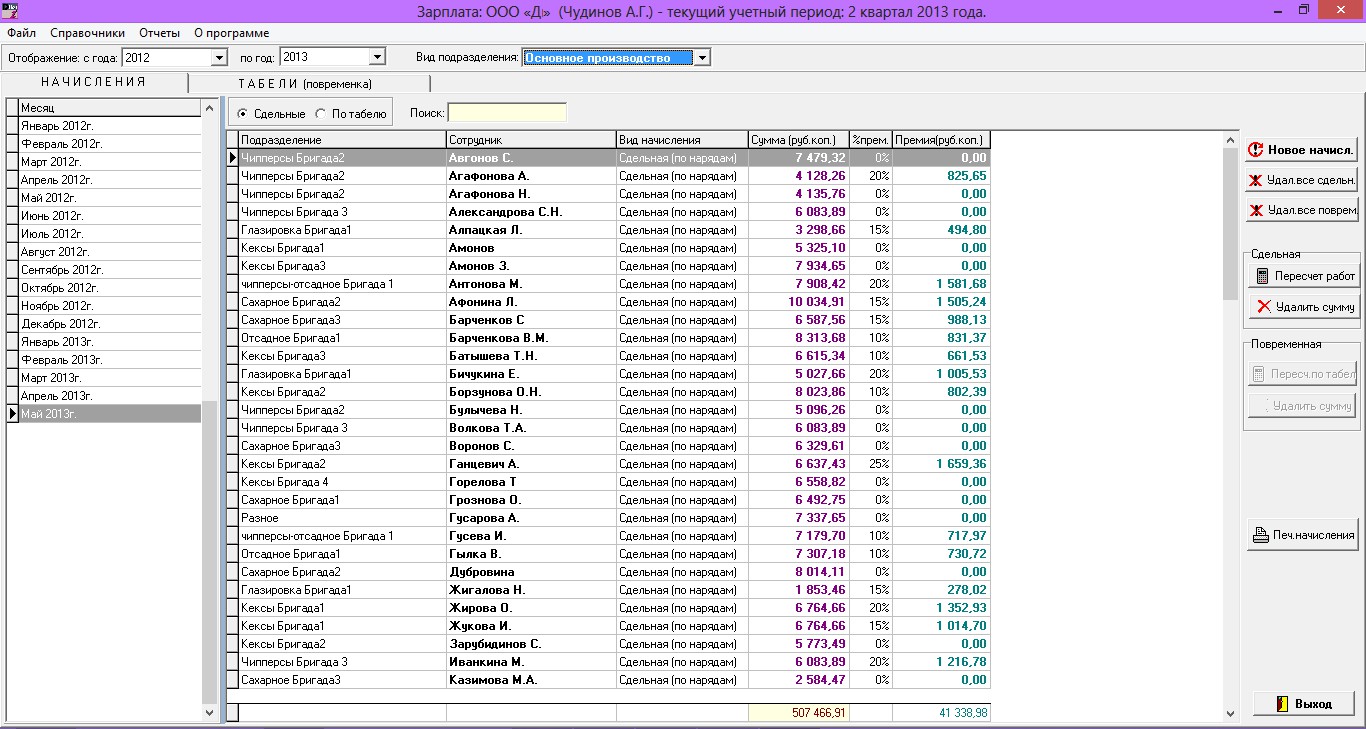Click the Вид начисления column header
The height and width of the screenshot is (729, 1366).
pyautogui.click(x=682, y=140)
